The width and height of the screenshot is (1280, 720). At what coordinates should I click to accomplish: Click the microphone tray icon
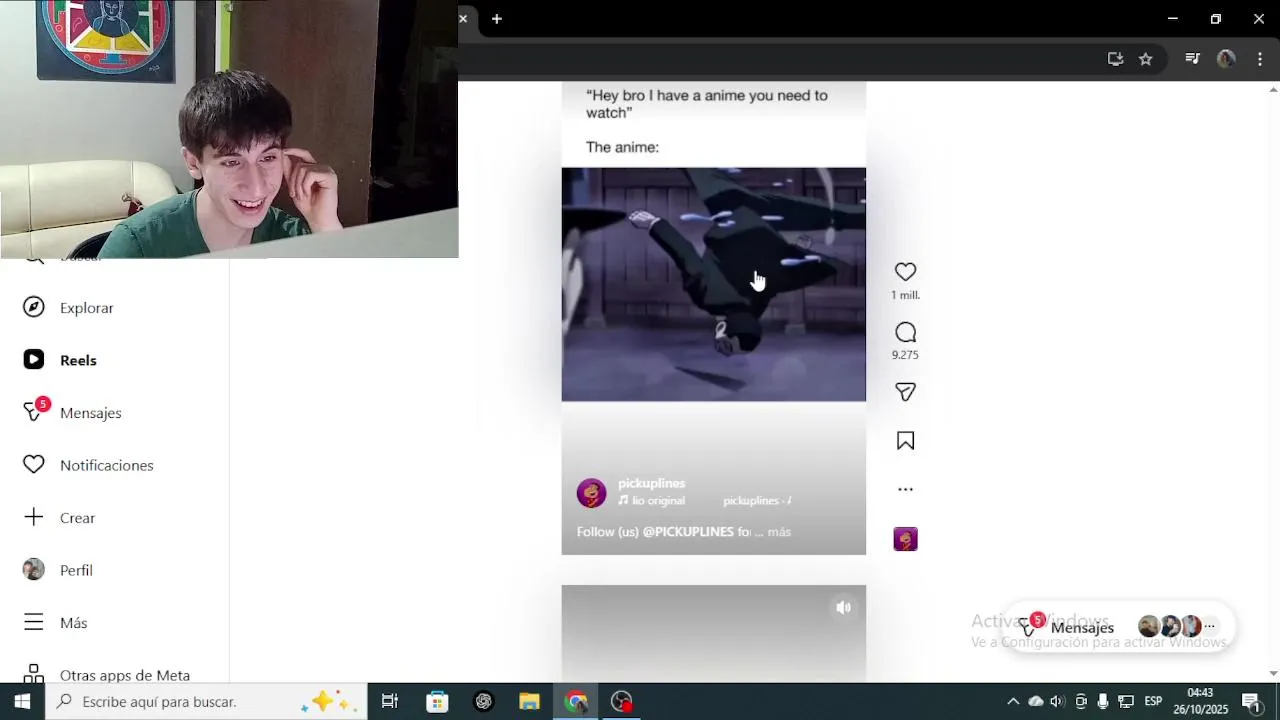(1103, 701)
